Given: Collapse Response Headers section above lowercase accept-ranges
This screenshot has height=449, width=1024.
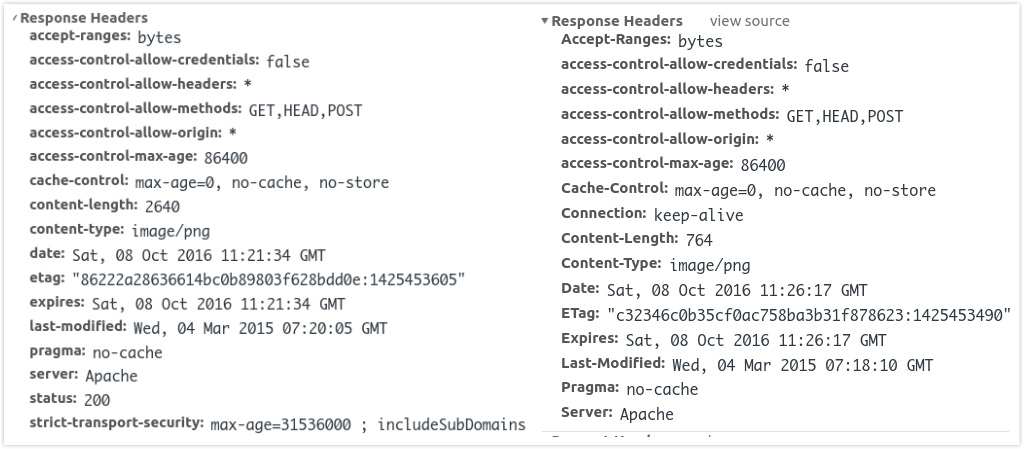Looking at the screenshot, I should tap(15, 18).
